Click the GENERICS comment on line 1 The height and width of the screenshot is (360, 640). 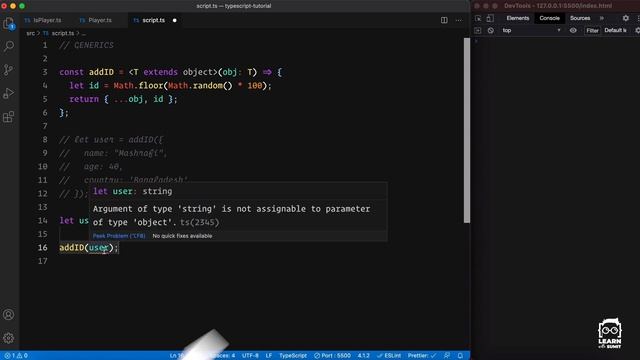tap(86, 45)
